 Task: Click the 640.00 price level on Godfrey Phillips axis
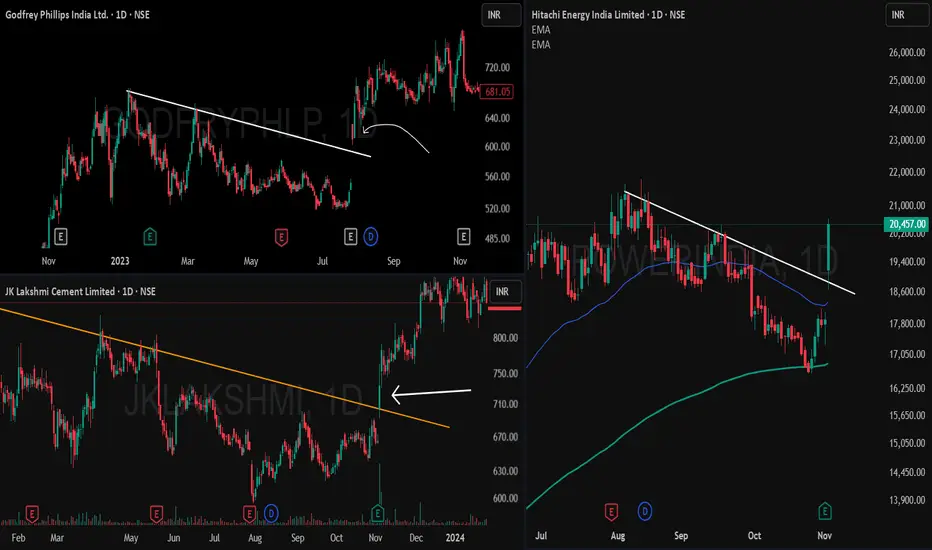pos(498,118)
